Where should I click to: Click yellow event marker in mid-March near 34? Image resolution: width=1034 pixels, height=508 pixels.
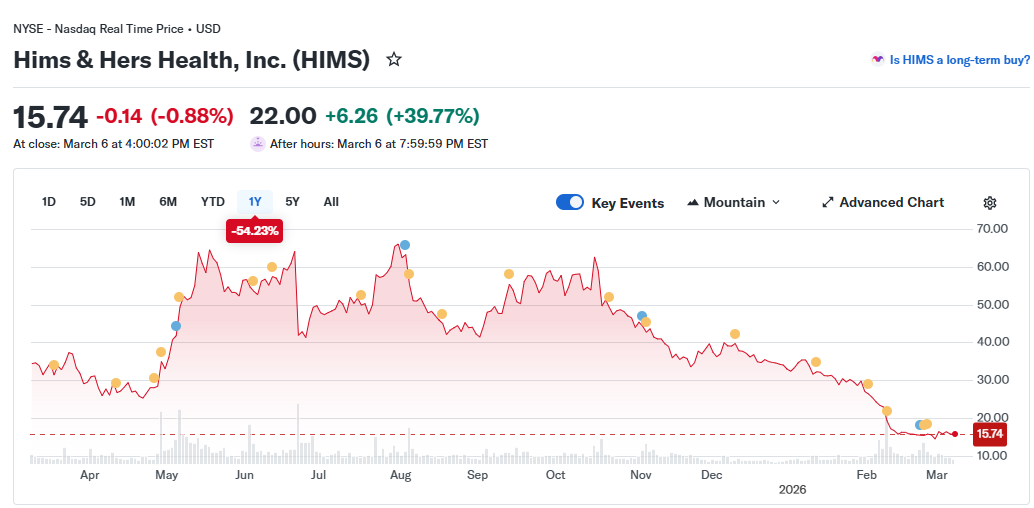[x=54, y=365]
